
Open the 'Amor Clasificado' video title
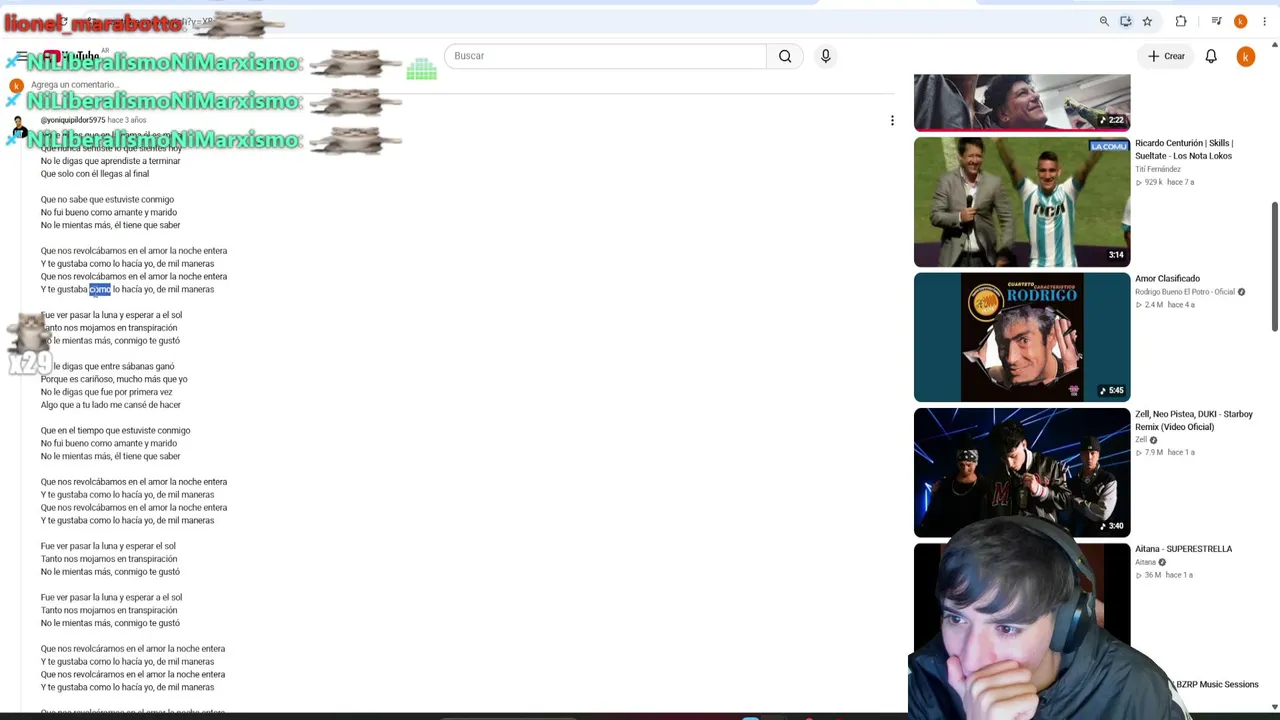[x=1167, y=278]
